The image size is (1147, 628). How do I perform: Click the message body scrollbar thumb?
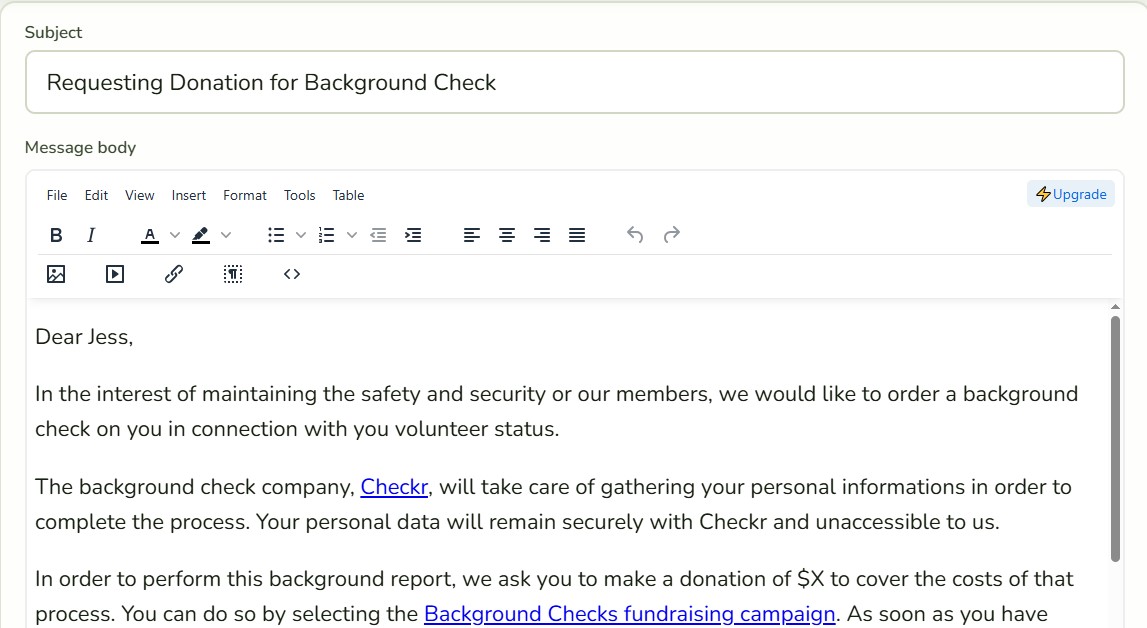coord(1115,439)
